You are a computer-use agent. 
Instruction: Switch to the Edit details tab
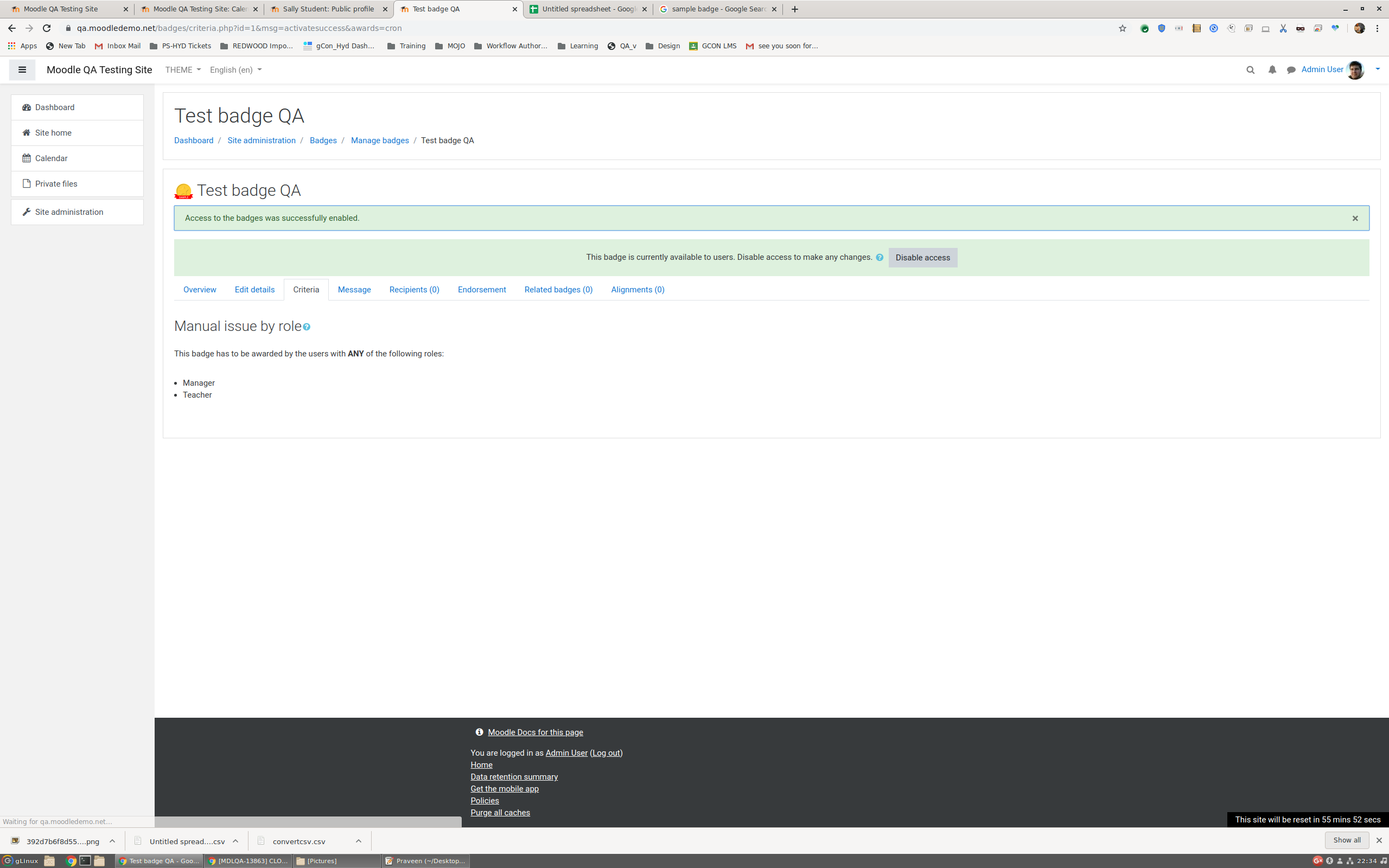point(254,289)
